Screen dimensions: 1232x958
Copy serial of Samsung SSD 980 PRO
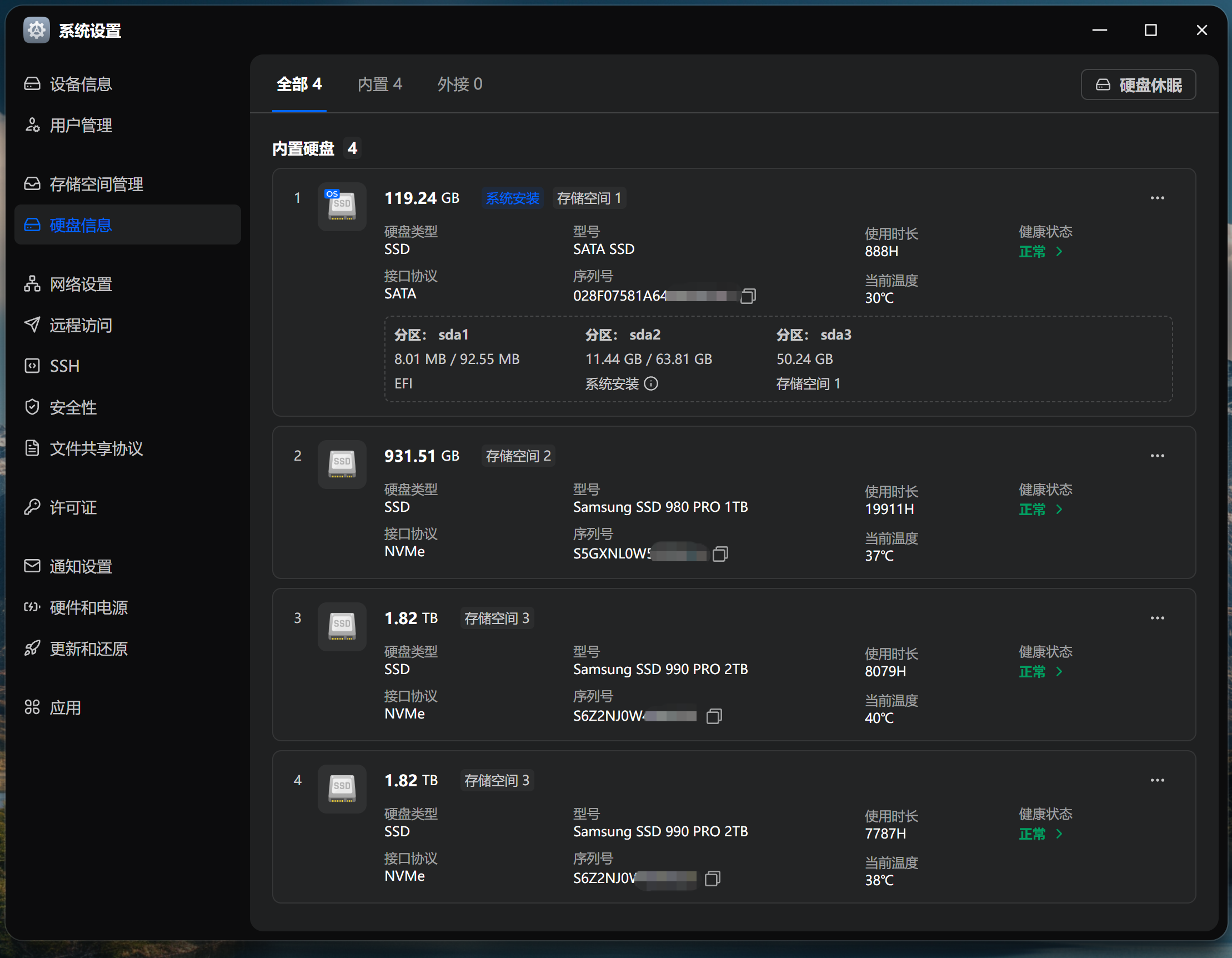tap(720, 553)
